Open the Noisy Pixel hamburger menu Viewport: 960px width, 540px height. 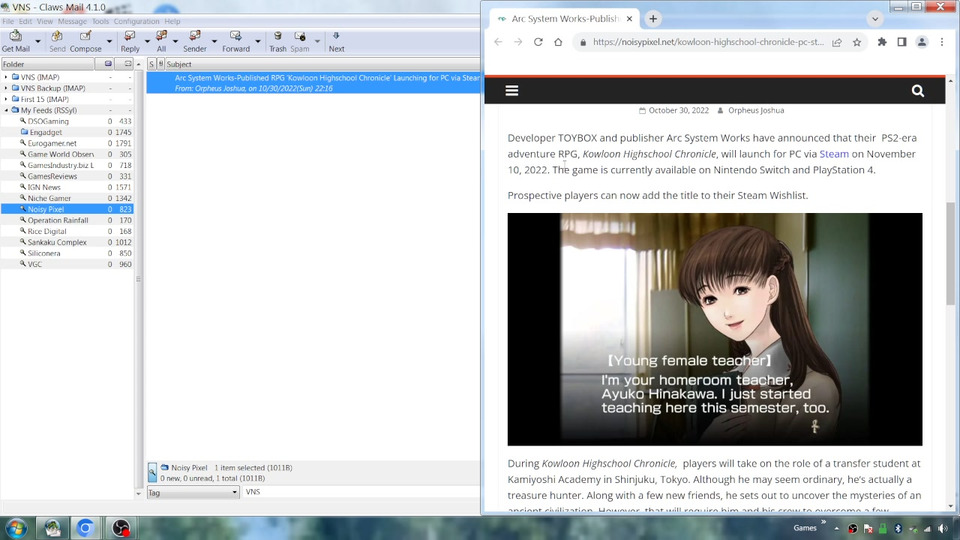[x=512, y=91]
